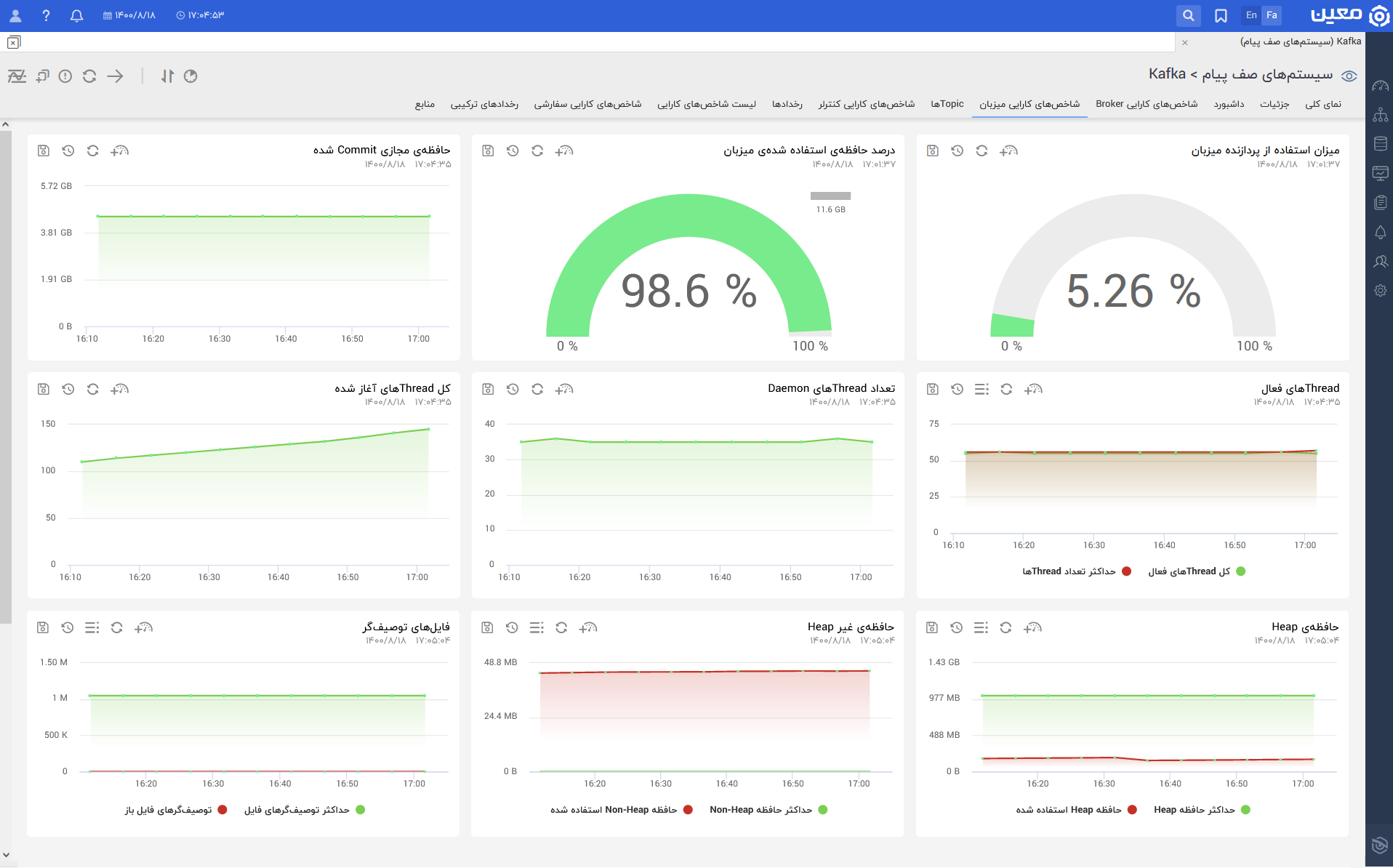
Task: Toggle کل Threadهای فعال legend series
Action: pos(1197,571)
